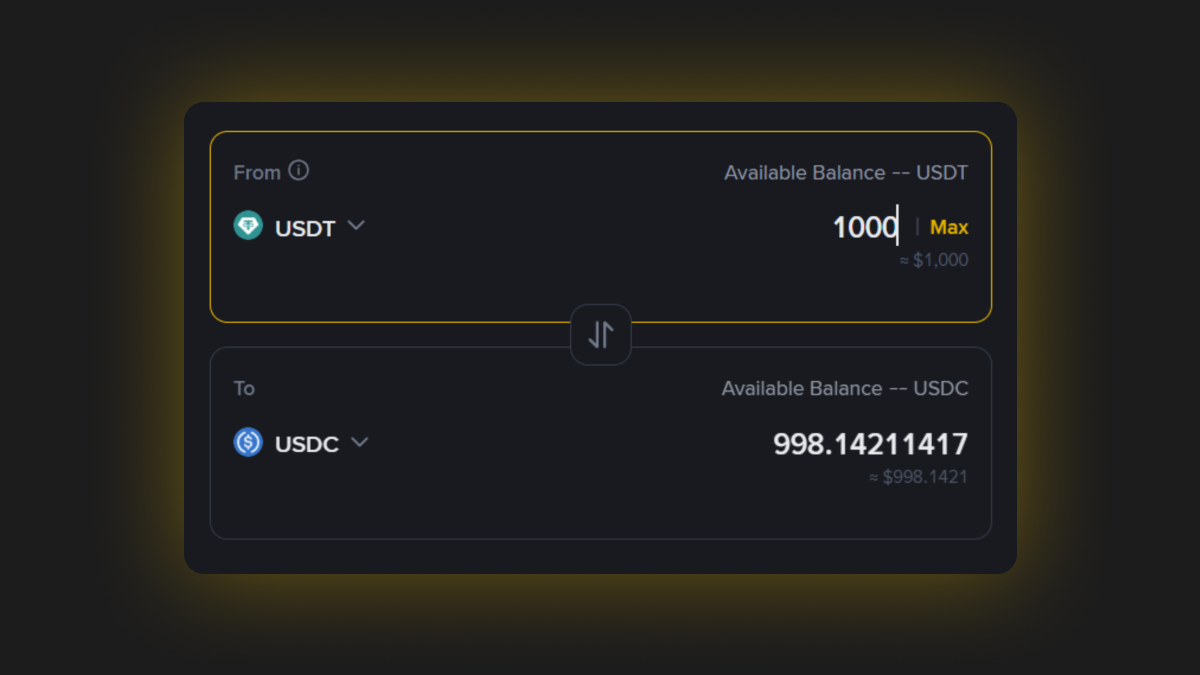The width and height of the screenshot is (1200, 675).
Task: Click the ≈ $998.1421 estimated value
Action: [918, 478]
